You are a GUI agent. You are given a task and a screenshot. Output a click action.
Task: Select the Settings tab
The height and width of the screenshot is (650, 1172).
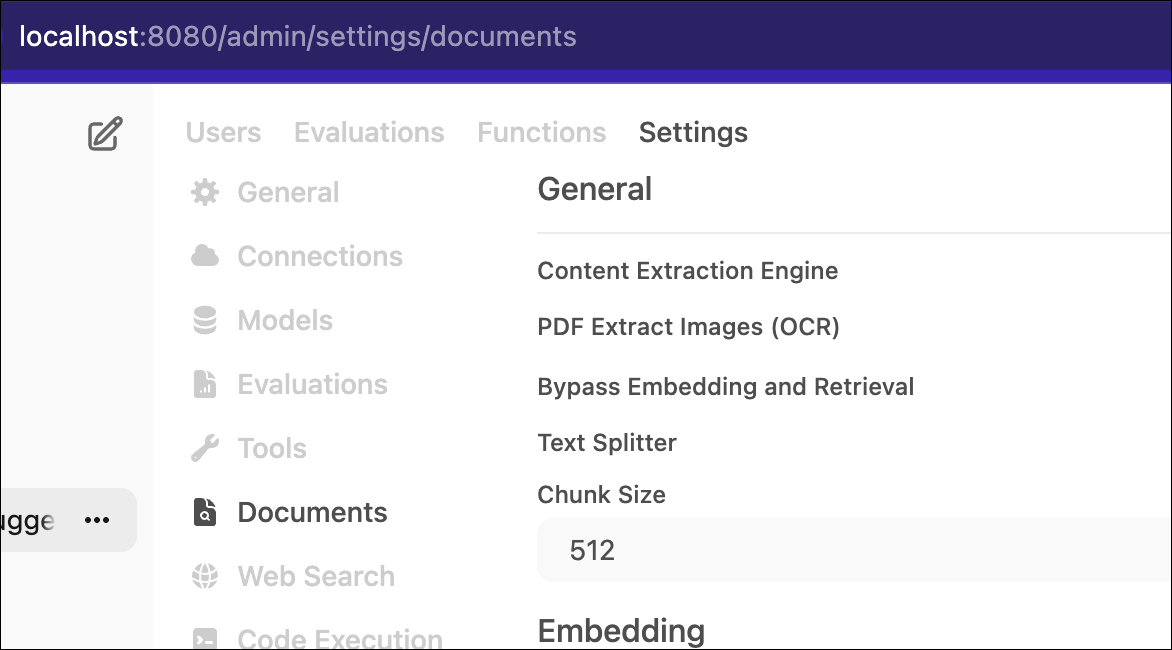tap(693, 132)
